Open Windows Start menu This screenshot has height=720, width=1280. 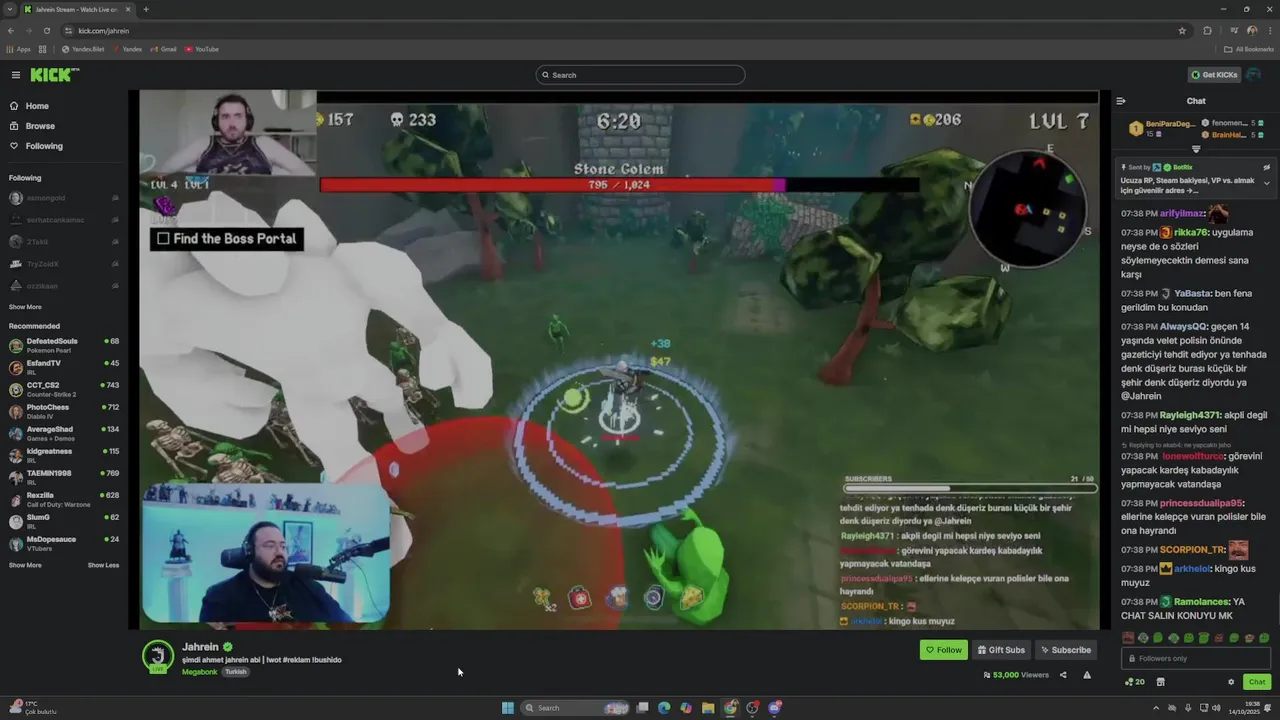(508, 708)
